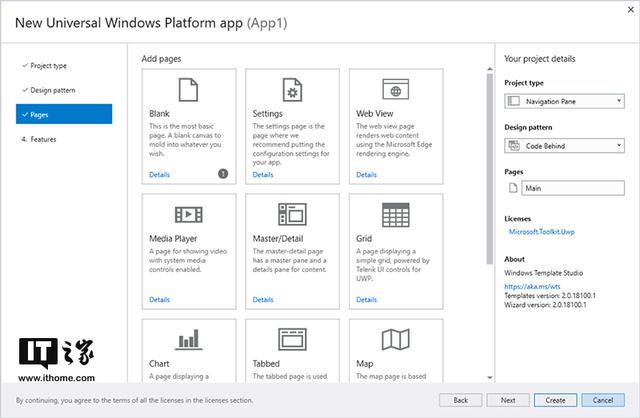640x418 pixels.
Task: Select the Chart page bar icon
Action: tap(189, 340)
